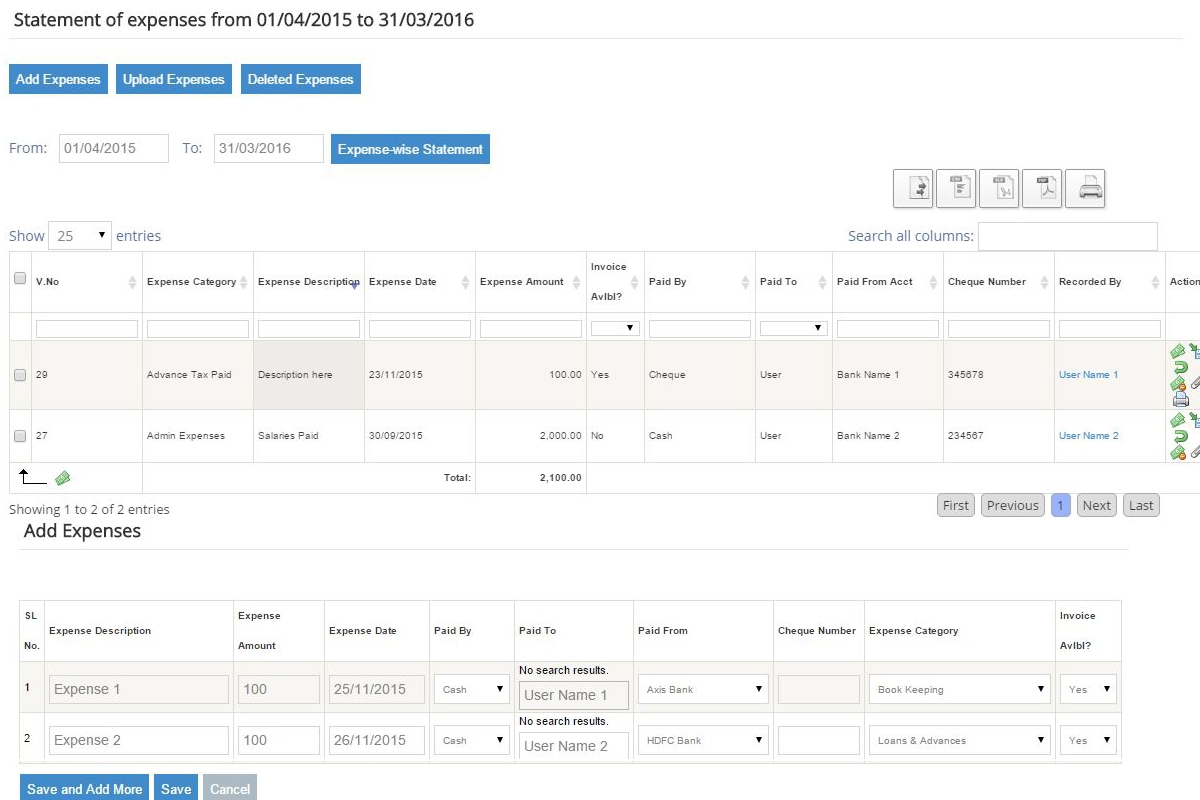Viewport: 1200px width, 800px height.
Task: Export the statement to Excel format
Action: (999, 188)
